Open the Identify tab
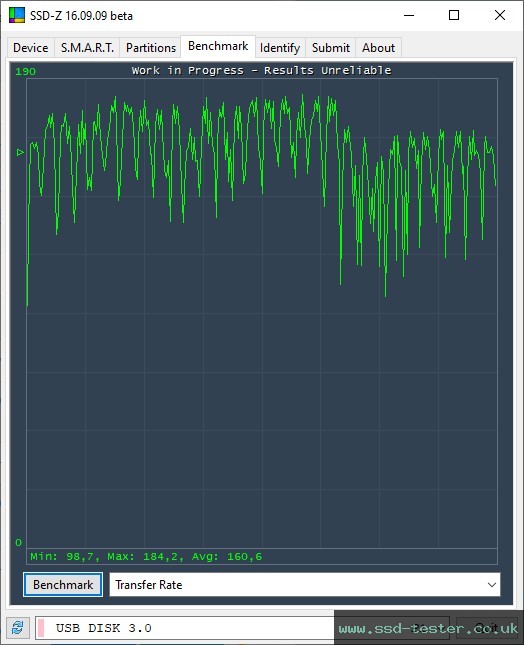 (280, 48)
